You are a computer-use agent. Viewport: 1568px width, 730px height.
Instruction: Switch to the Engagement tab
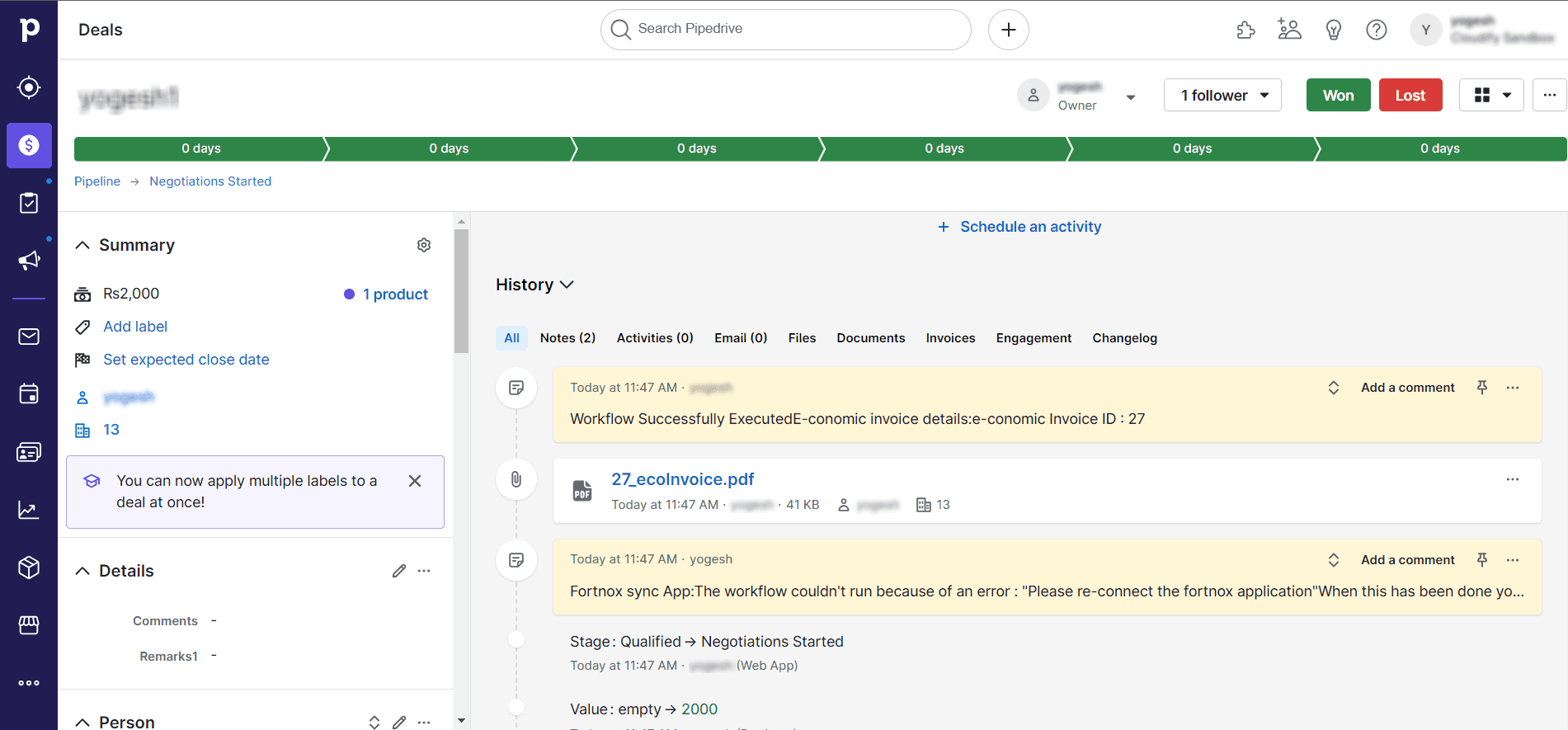click(1034, 338)
